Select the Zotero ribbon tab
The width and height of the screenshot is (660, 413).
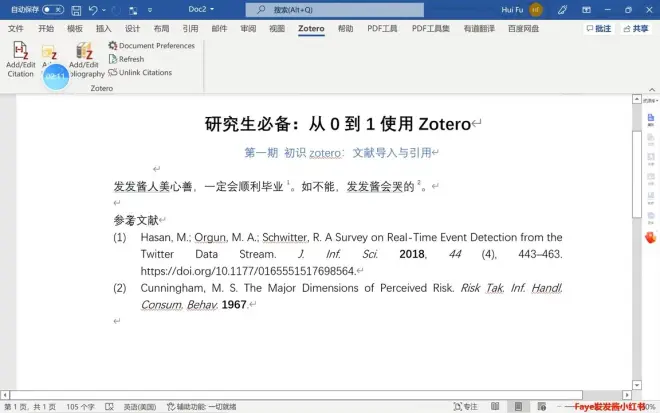[311, 28]
